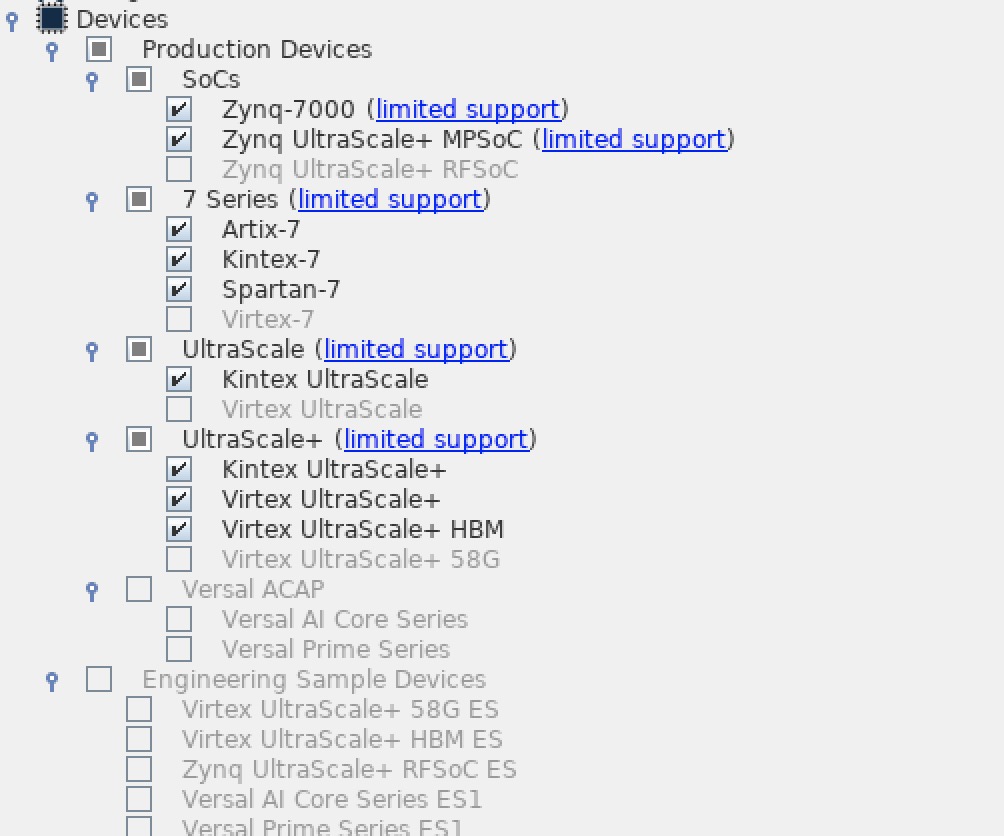Select the Virtex UltraScale+ HBM entry
Viewport: 1004px width, 836px height.
[x=362, y=528]
